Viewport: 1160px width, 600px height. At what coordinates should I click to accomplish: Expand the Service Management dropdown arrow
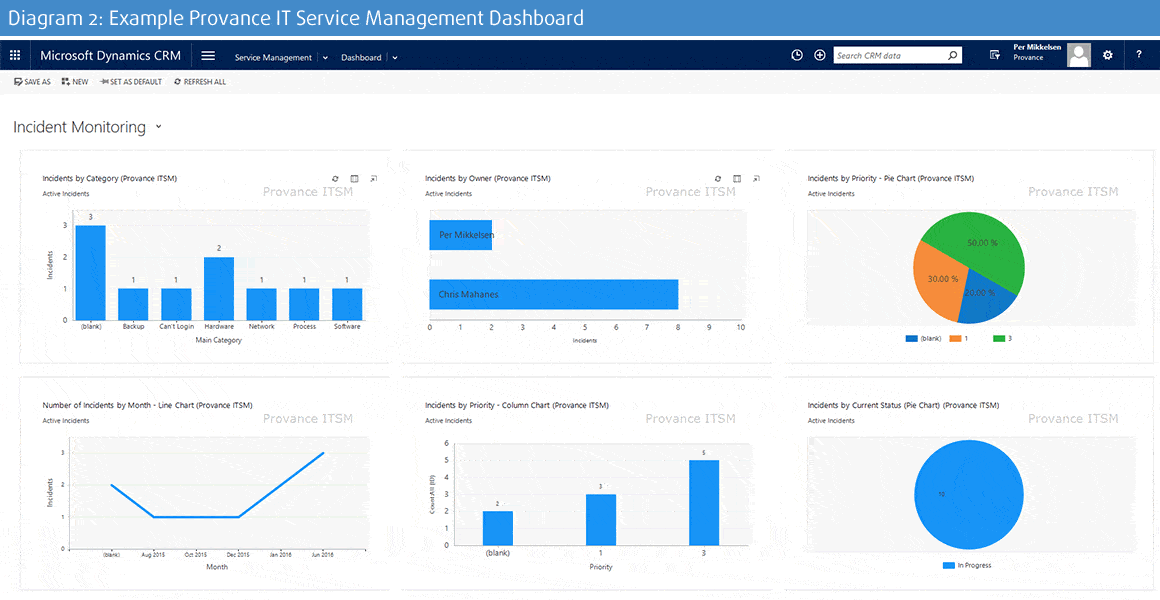pyautogui.click(x=326, y=58)
